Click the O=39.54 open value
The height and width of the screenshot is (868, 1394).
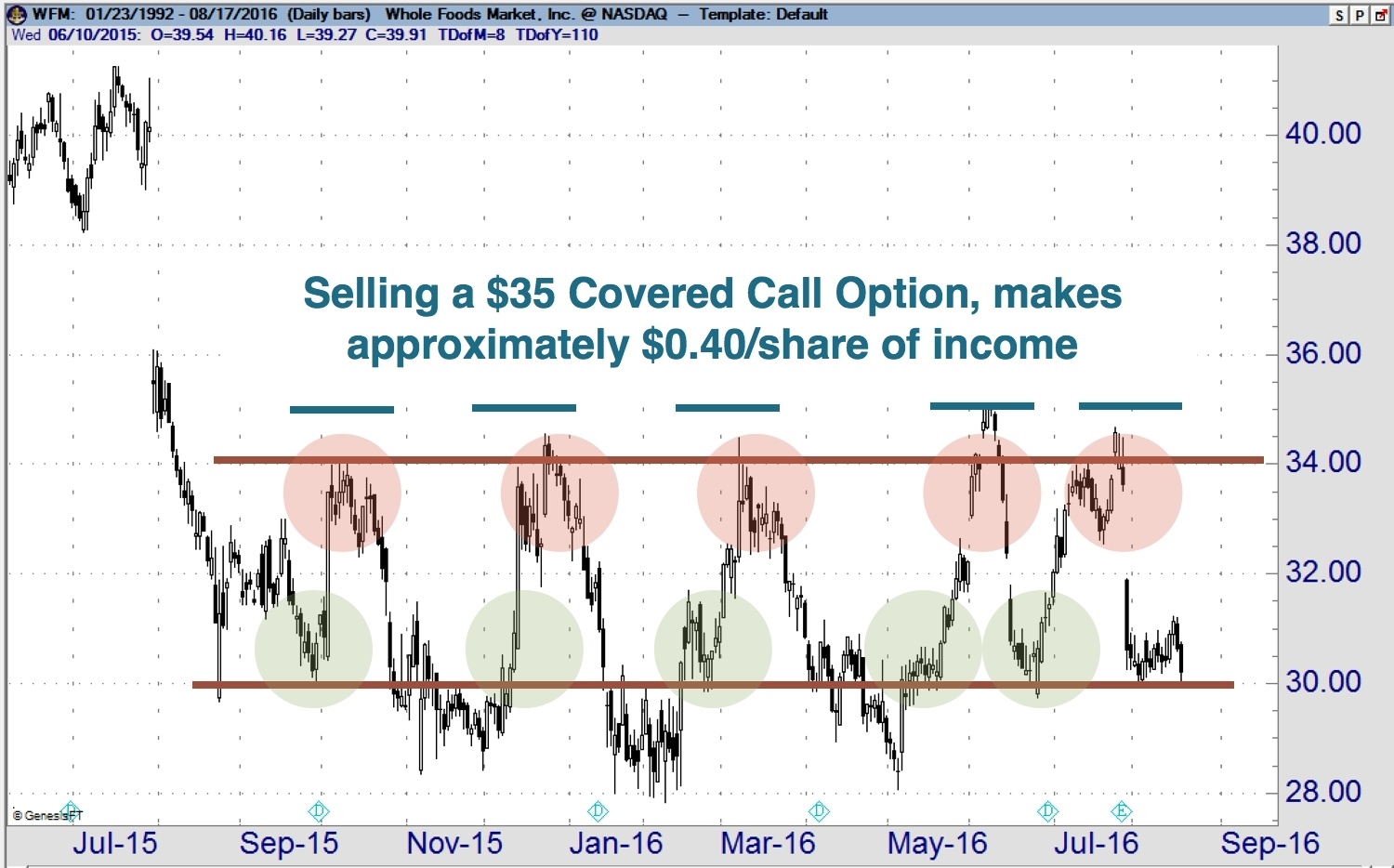182,34
